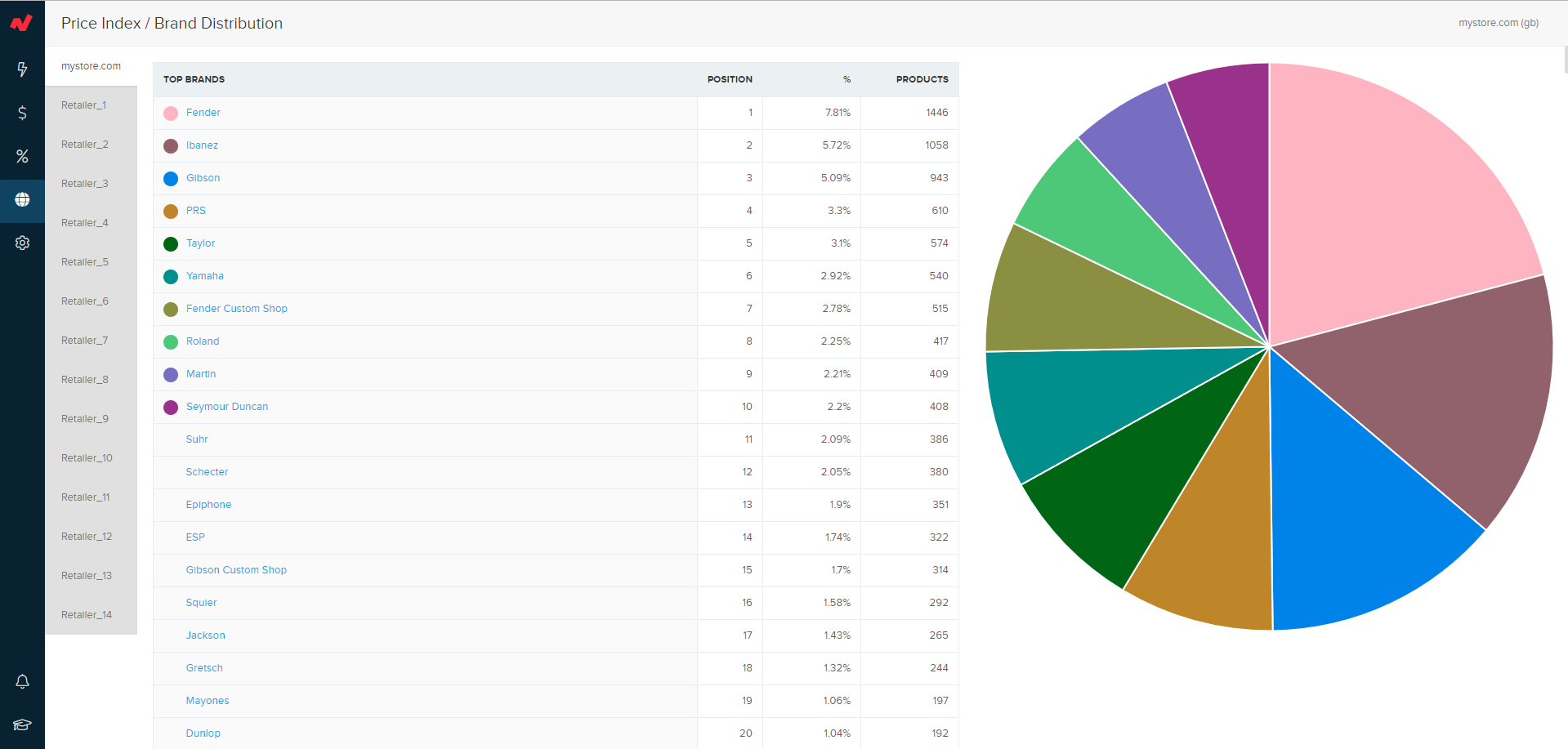The width and height of the screenshot is (1568, 749).
Task: Open the Gibson brand link
Action: click(x=203, y=178)
